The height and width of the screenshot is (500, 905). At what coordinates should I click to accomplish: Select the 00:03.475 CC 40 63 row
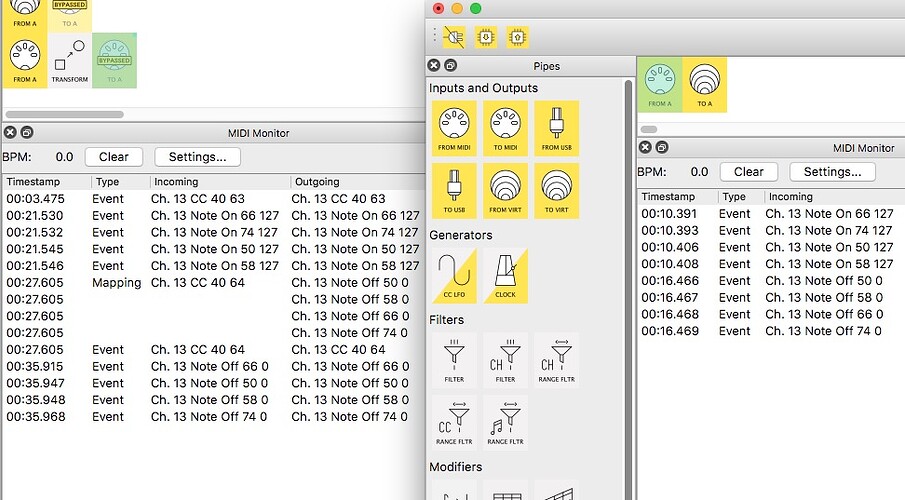(x=214, y=199)
